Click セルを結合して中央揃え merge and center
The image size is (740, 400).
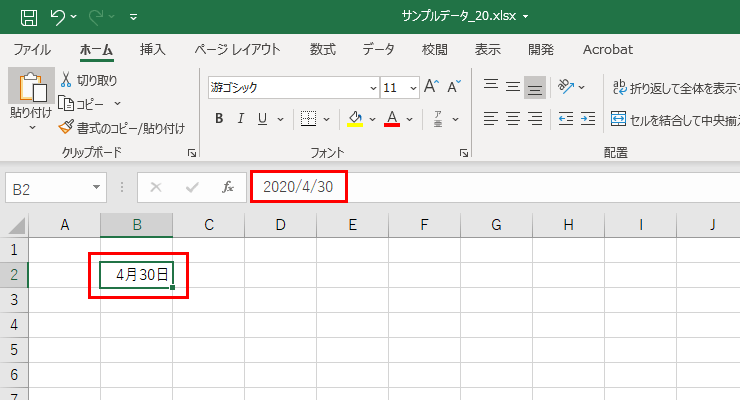[675, 120]
